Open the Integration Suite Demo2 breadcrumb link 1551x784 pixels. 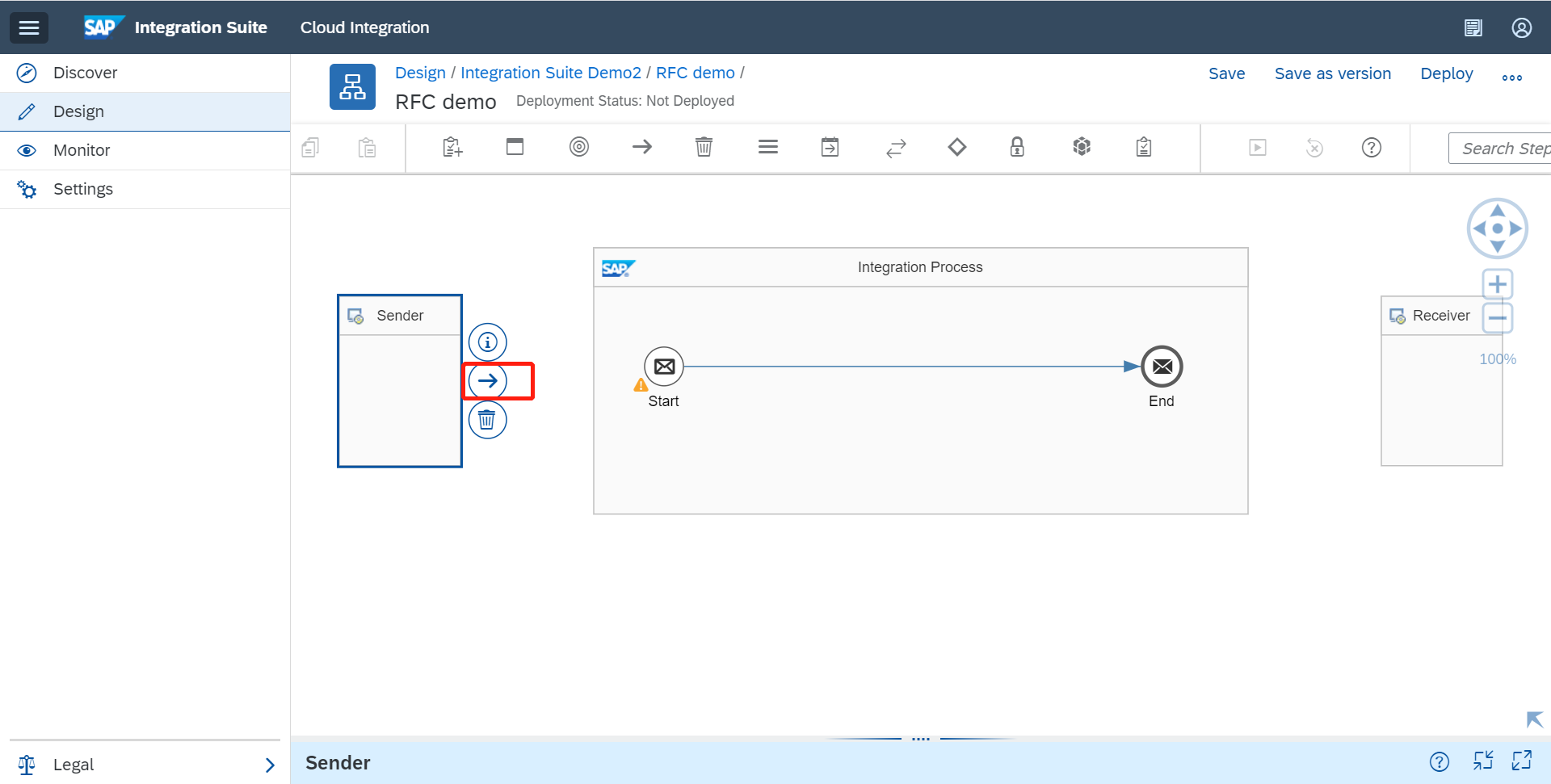point(552,73)
